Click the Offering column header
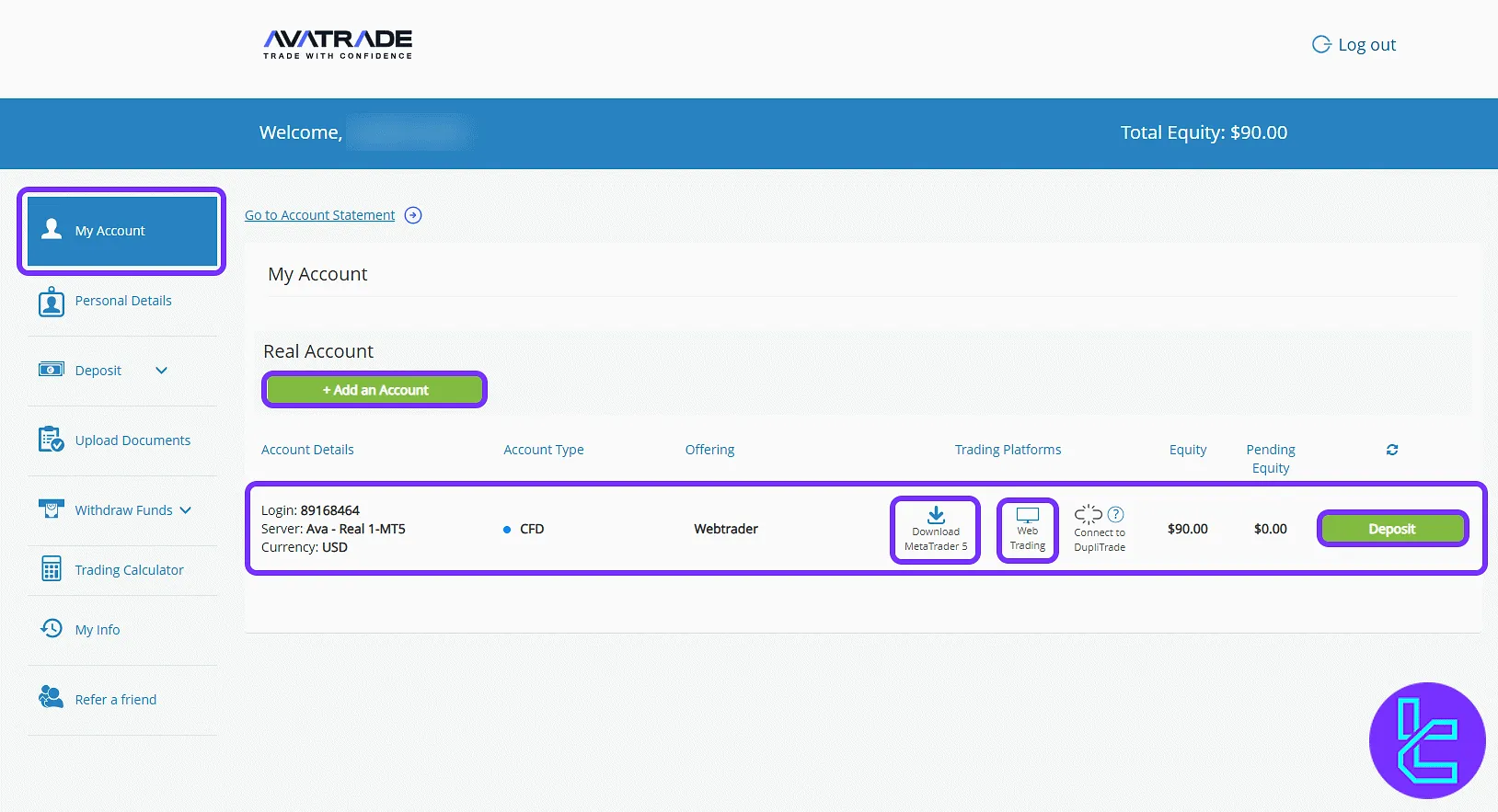1498x812 pixels. [x=709, y=450]
